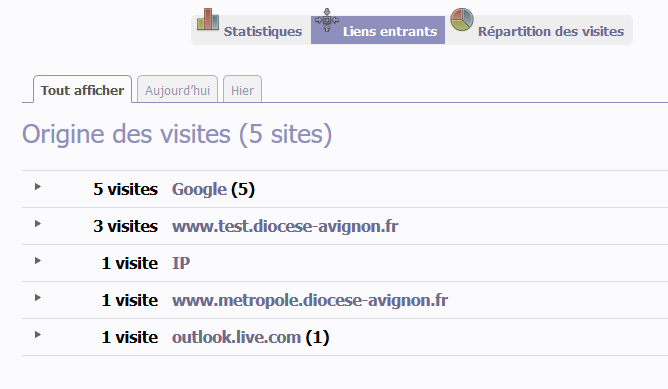The width and height of the screenshot is (668, 389).
Task: Expand the Google visits row
Action: 37,187
